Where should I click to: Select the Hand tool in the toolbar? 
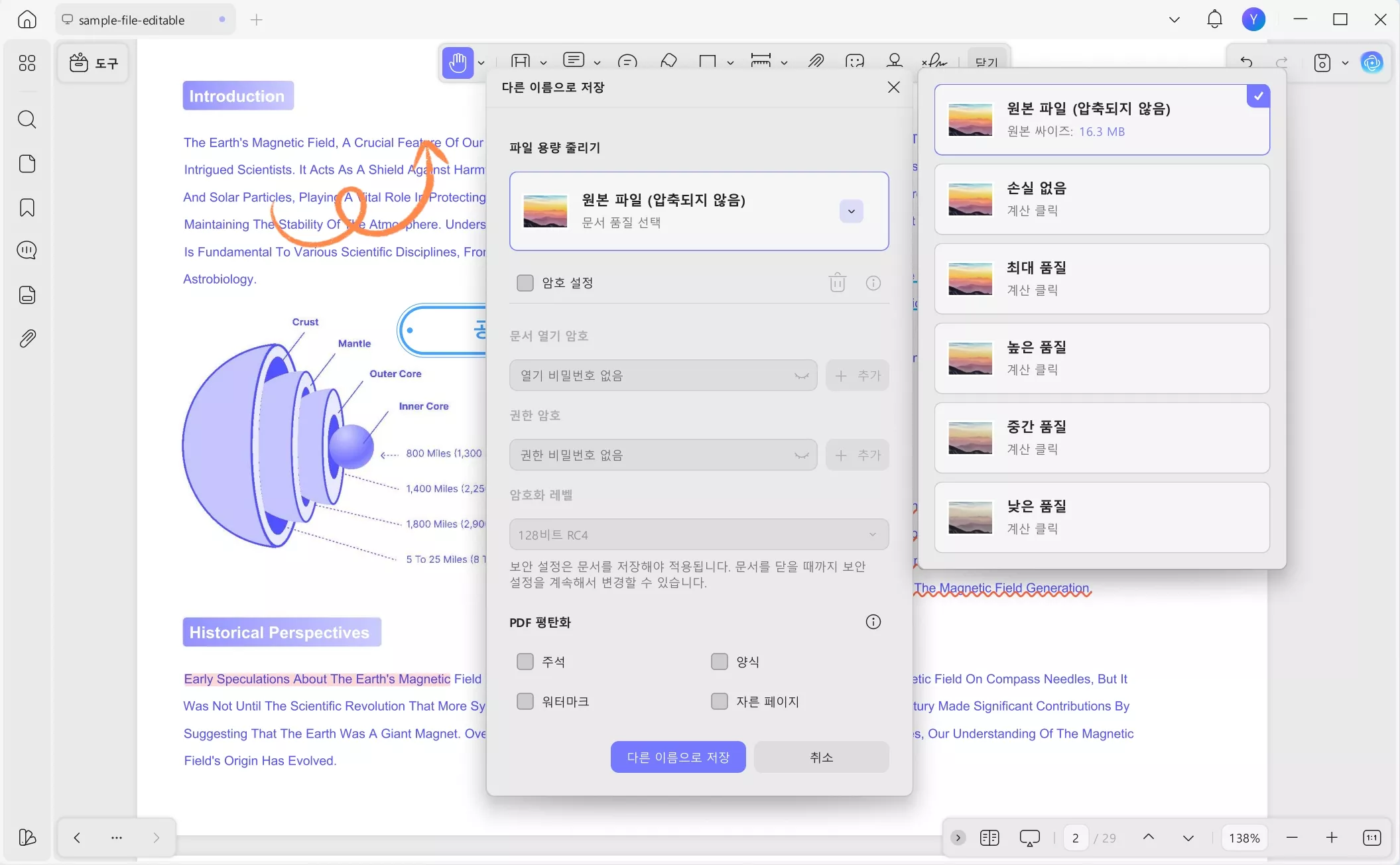[x=458, y=63]
